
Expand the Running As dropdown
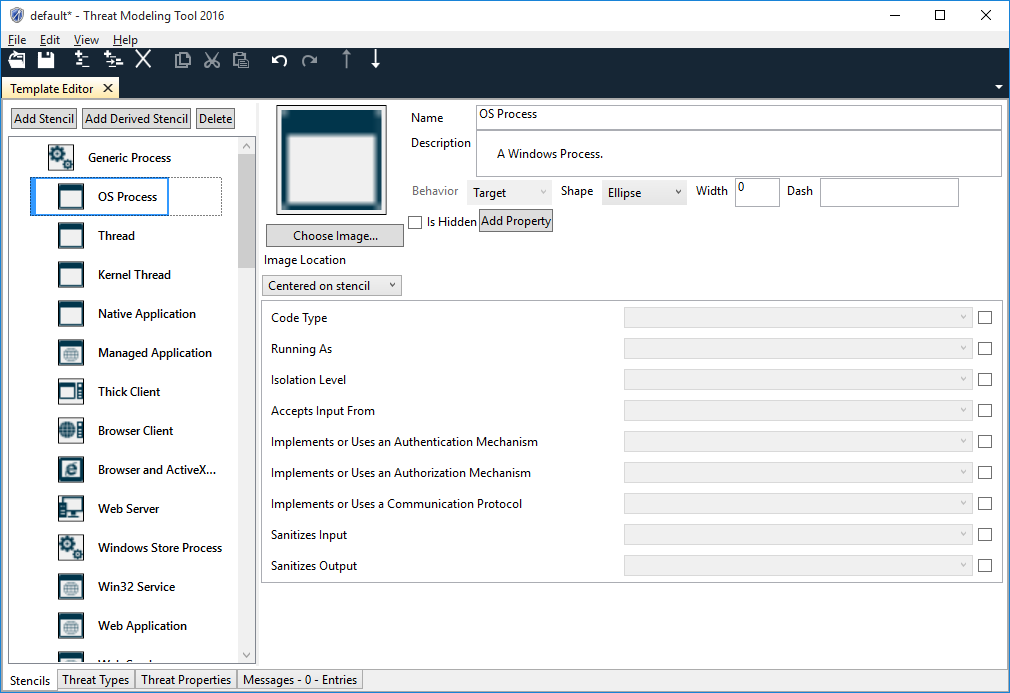point(797,349)
